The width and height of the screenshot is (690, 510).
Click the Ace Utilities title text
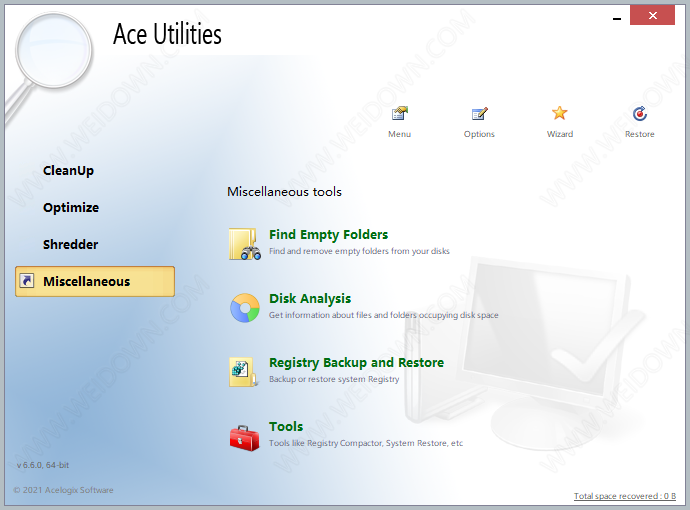click(167, 34)
